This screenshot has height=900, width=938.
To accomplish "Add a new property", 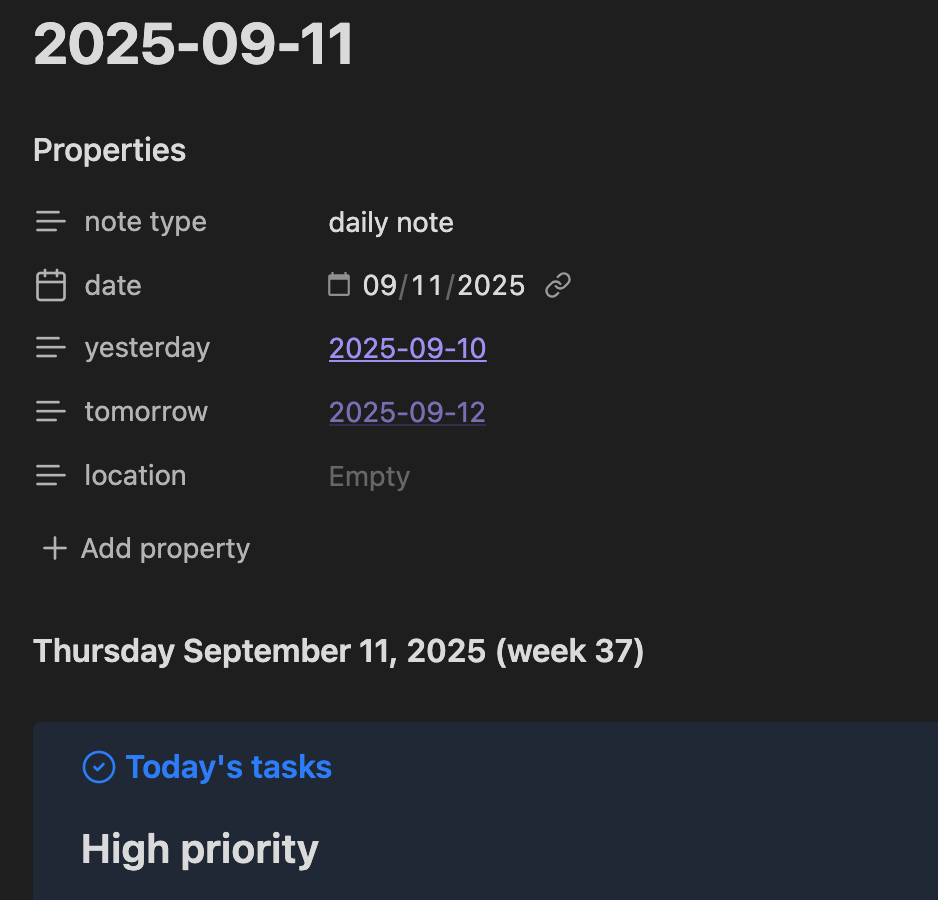I will [x=146, y=548].
